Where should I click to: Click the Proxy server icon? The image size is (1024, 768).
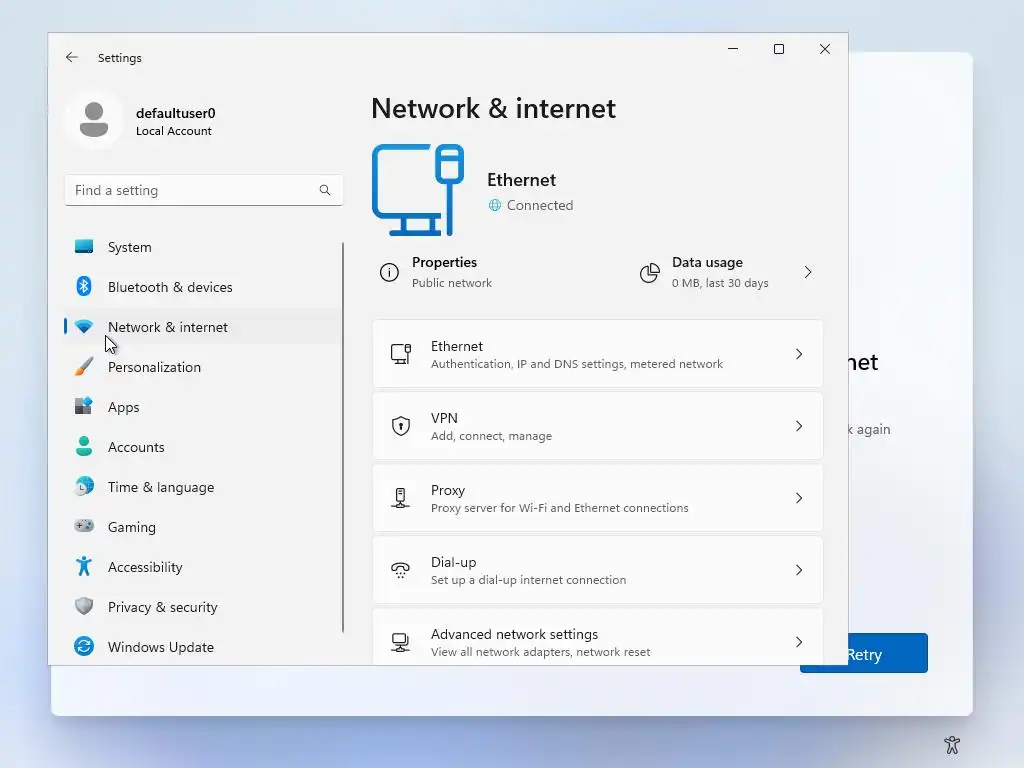[400, 498]
